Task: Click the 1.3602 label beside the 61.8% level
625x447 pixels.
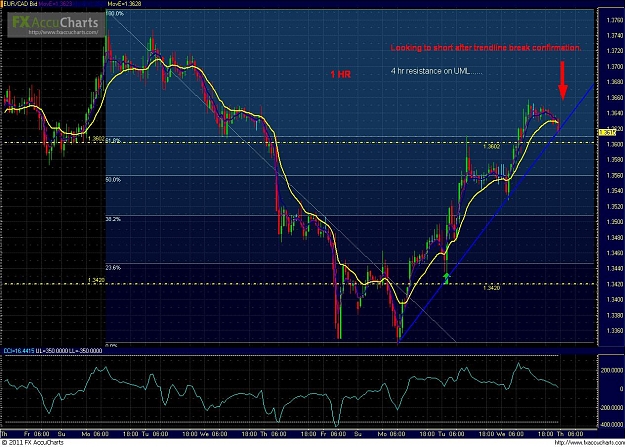Action: point(96,138)
